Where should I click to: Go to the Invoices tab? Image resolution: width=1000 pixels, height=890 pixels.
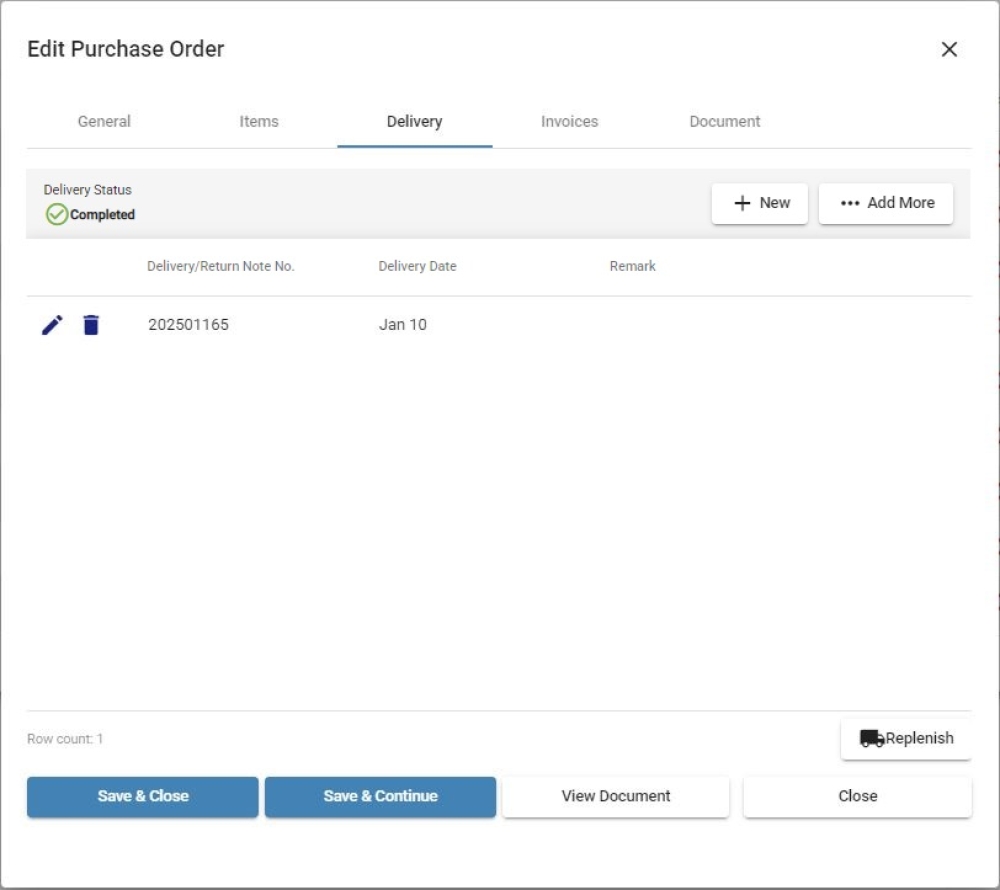(x=570, y=121)
